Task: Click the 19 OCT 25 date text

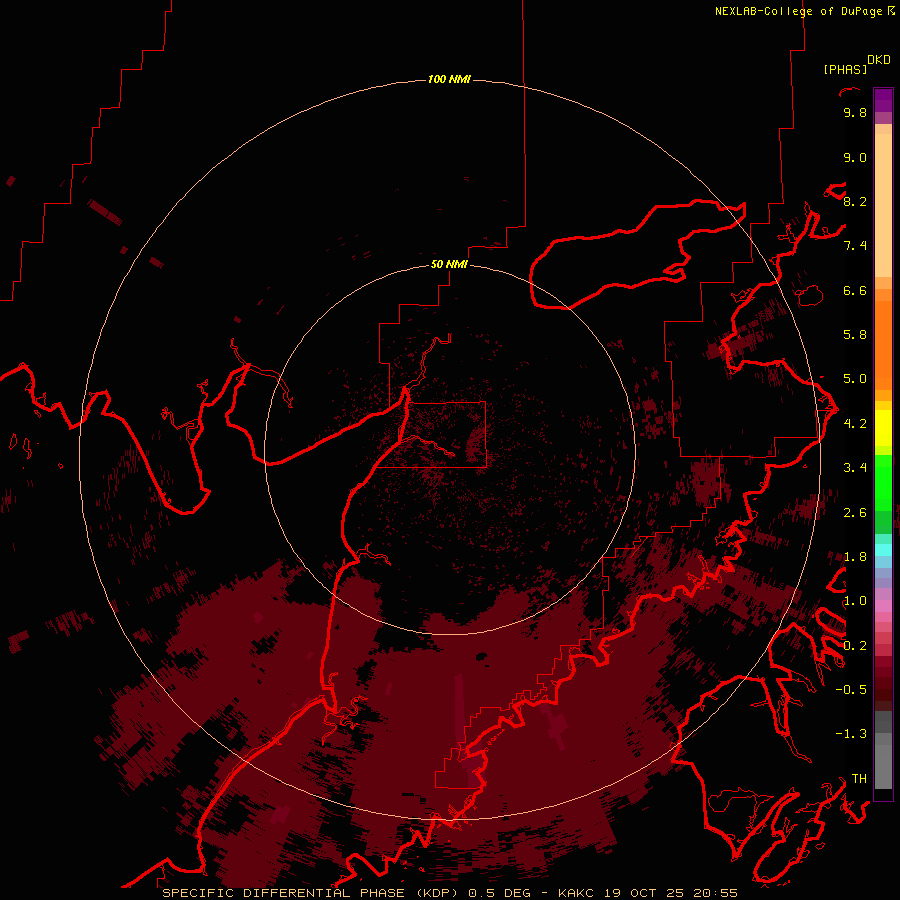Action: point(645,893)
